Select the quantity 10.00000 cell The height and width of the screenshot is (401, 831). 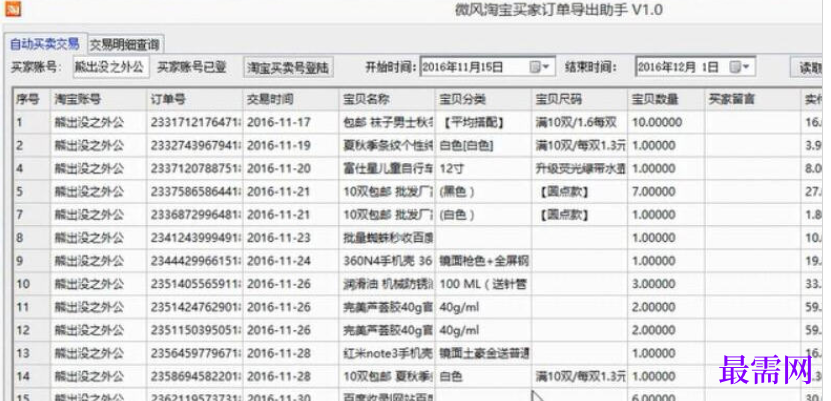pyautogui.click(x=666, y=122)
